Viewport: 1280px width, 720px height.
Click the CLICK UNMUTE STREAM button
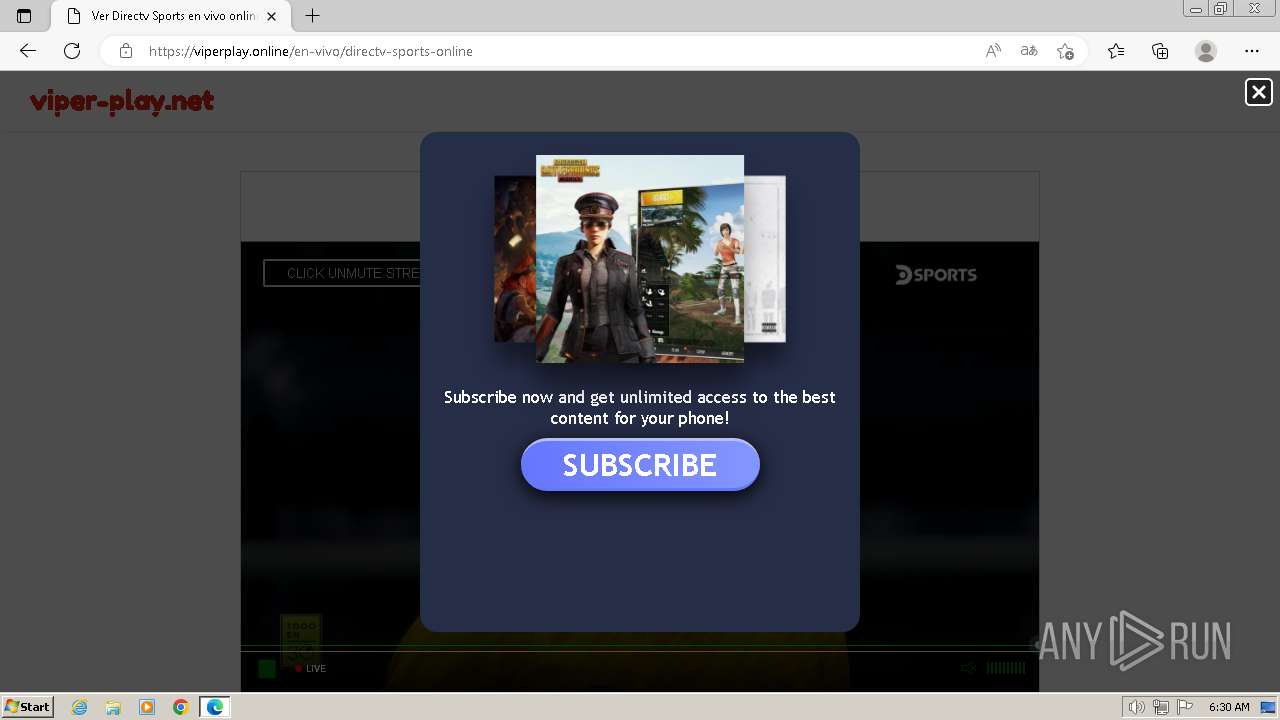342,273
